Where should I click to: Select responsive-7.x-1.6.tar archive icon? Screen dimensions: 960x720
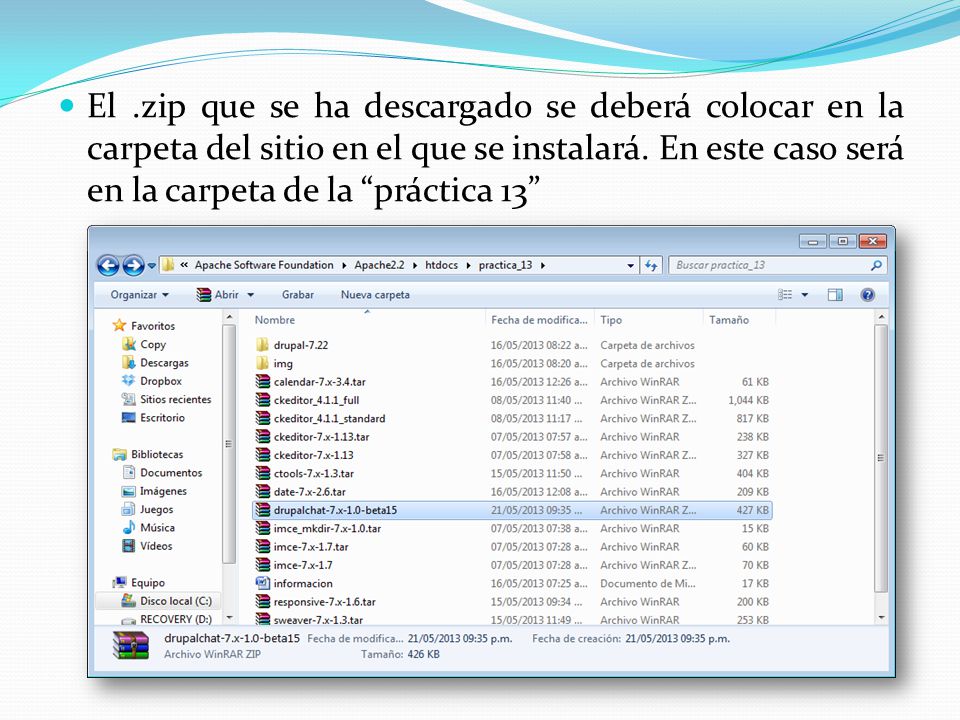coord(262,602)
